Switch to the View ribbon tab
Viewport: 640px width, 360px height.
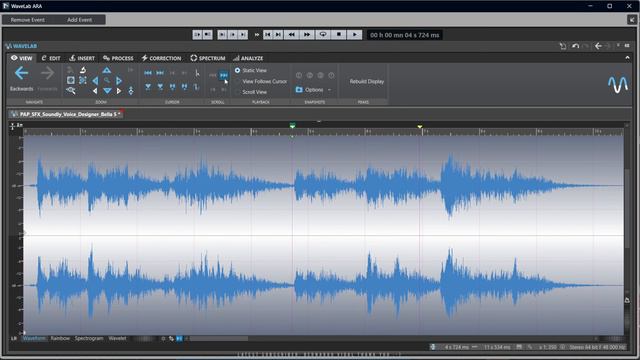tap(22, 58)
